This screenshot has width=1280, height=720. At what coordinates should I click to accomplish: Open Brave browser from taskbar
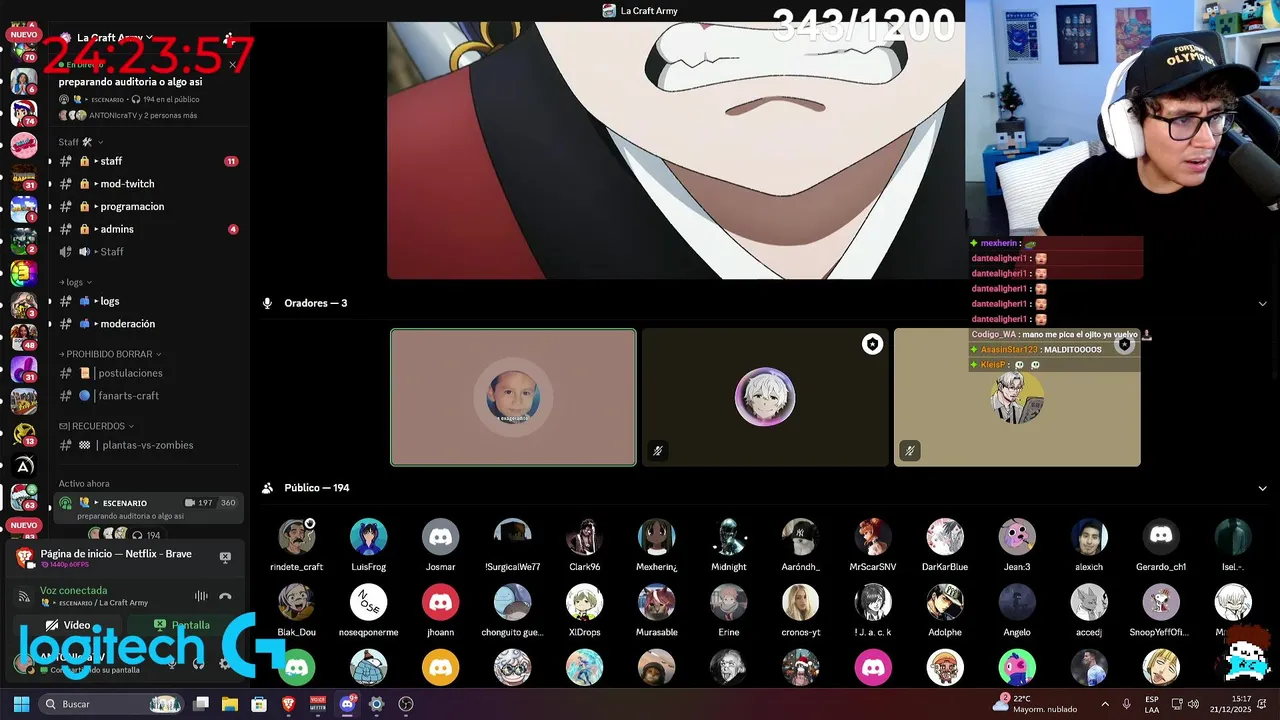pos(289,704)
